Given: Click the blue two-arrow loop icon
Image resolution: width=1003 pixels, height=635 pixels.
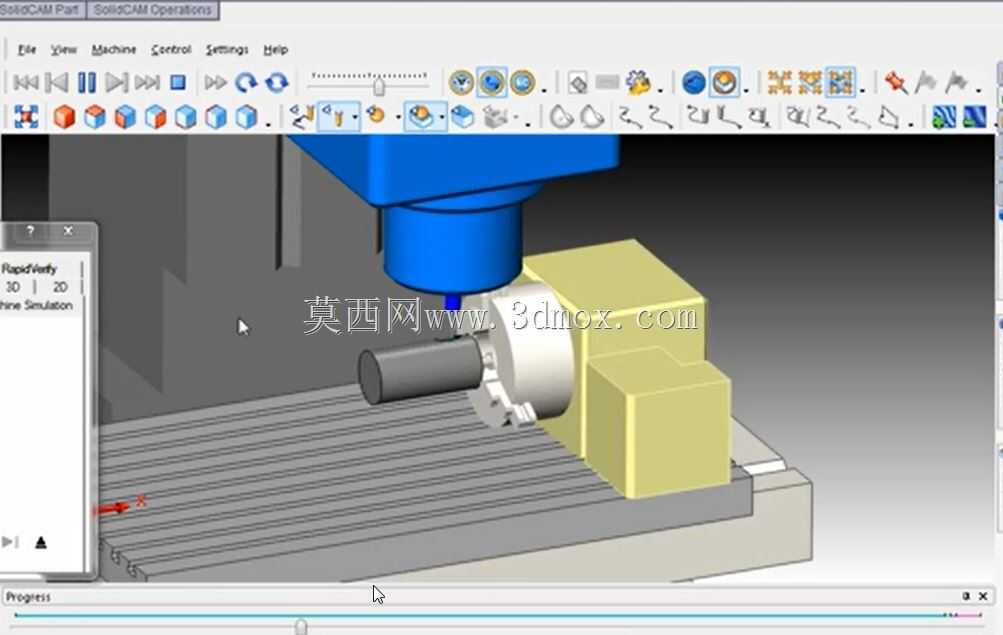Looking at the screenshot, I should (x=276, y=82).
